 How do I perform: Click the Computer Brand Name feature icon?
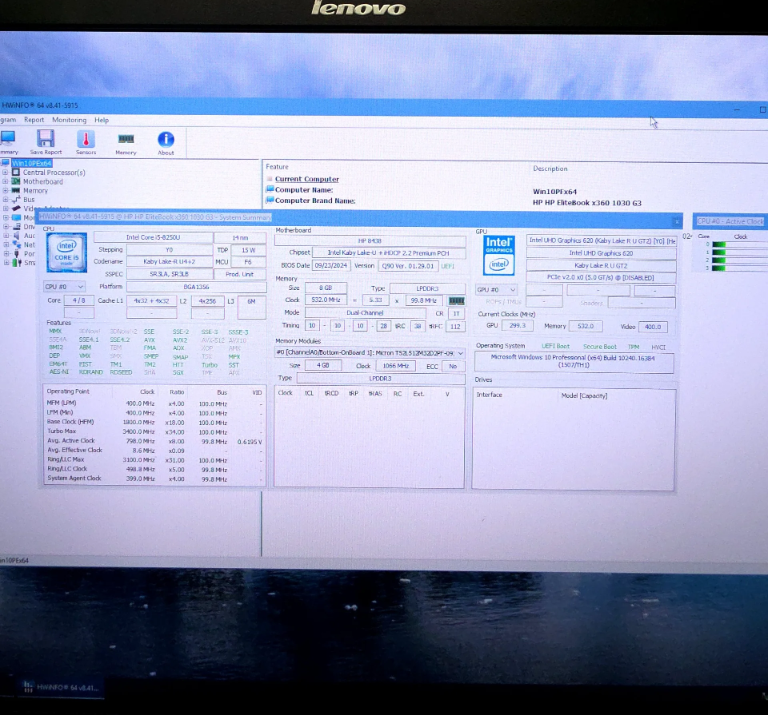[x=269, y=200]
